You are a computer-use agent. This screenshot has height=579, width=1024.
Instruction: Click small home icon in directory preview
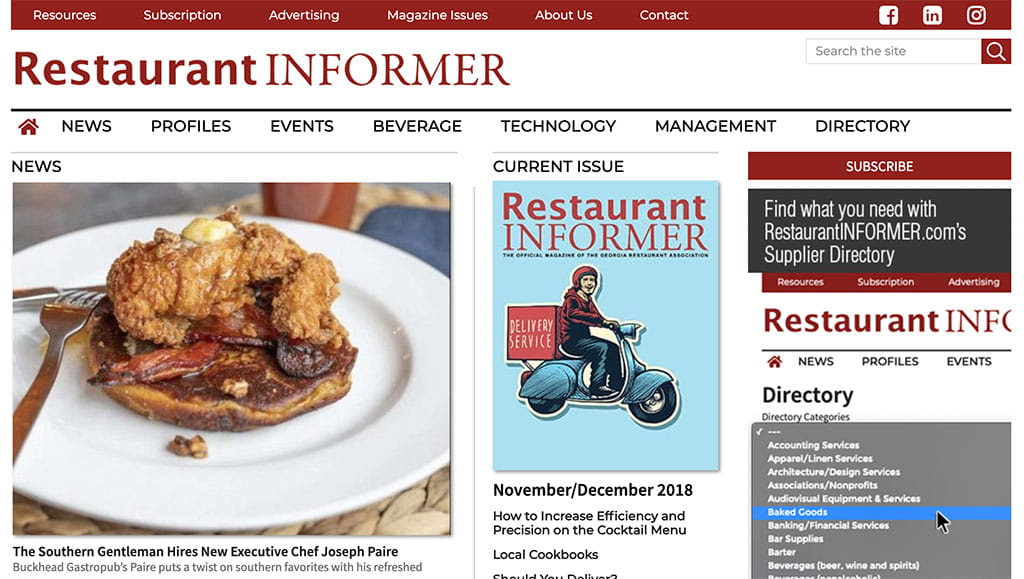point(775,362)
